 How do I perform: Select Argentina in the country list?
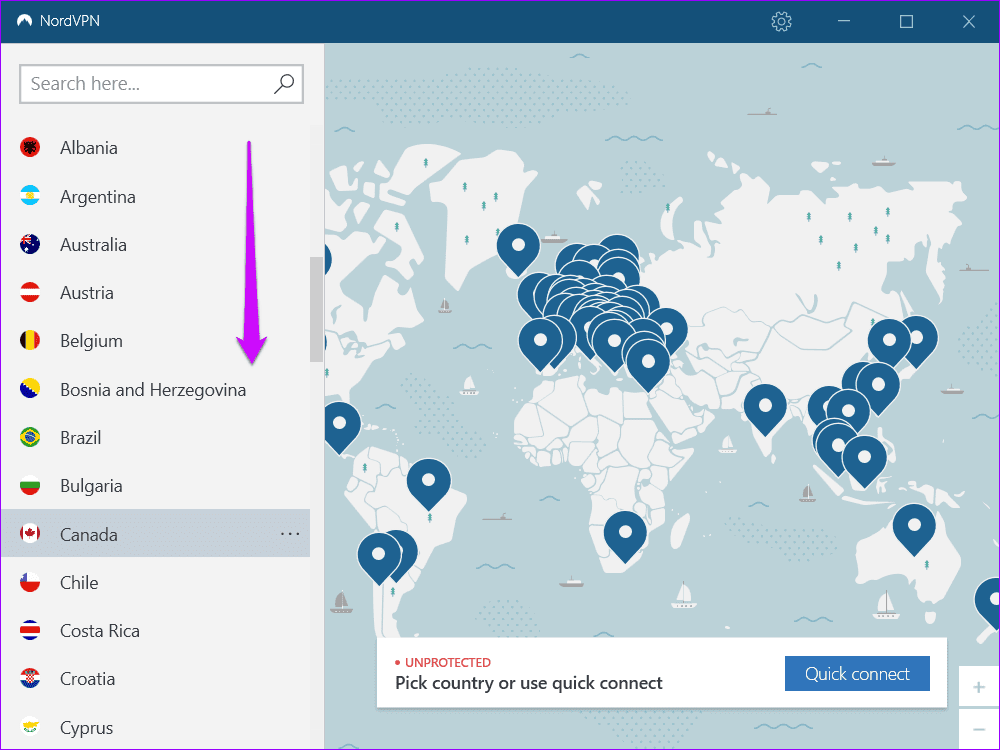(x=155, y=196)
